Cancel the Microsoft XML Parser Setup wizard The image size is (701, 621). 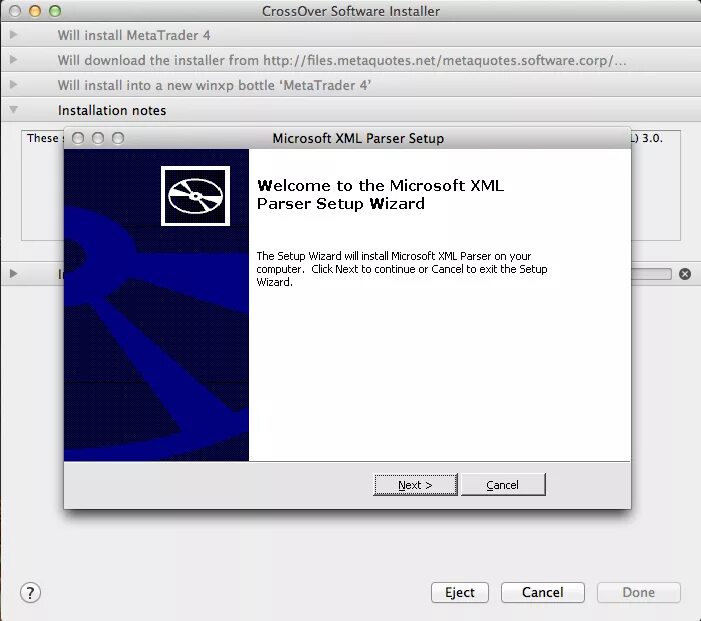coord(503,485)
